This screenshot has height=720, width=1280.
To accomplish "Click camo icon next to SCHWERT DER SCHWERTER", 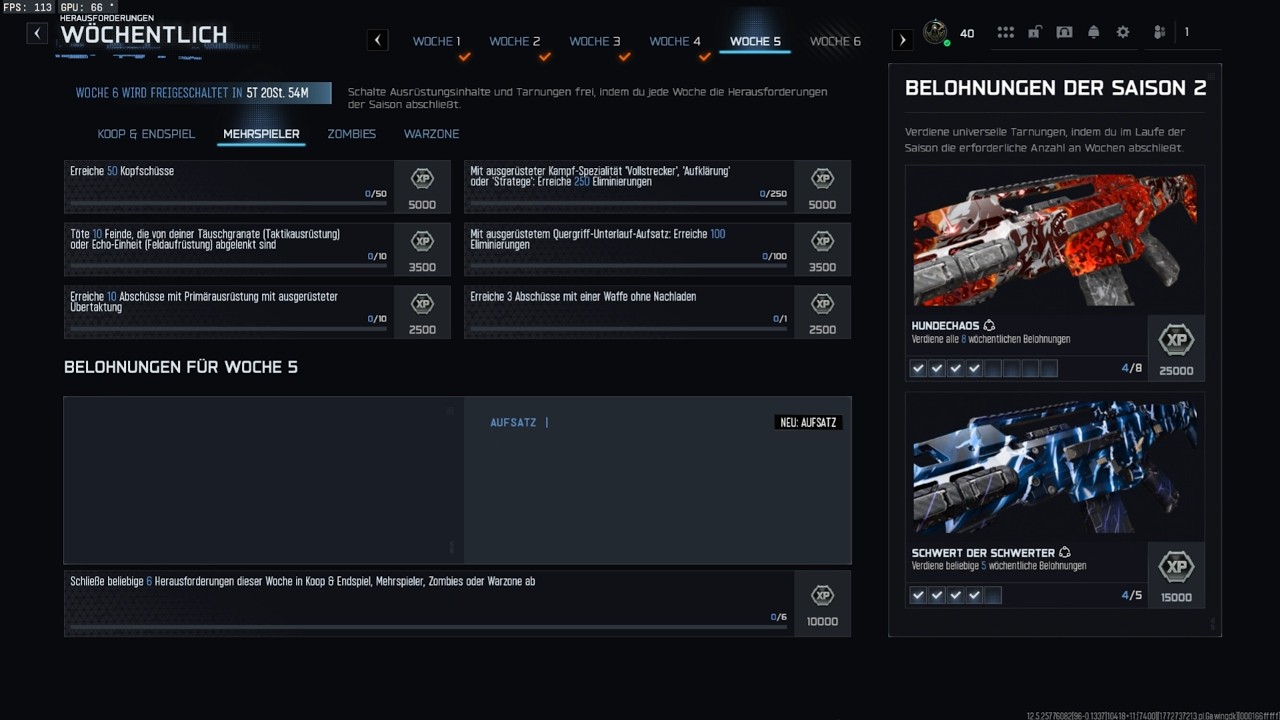I will point(1064,553).
